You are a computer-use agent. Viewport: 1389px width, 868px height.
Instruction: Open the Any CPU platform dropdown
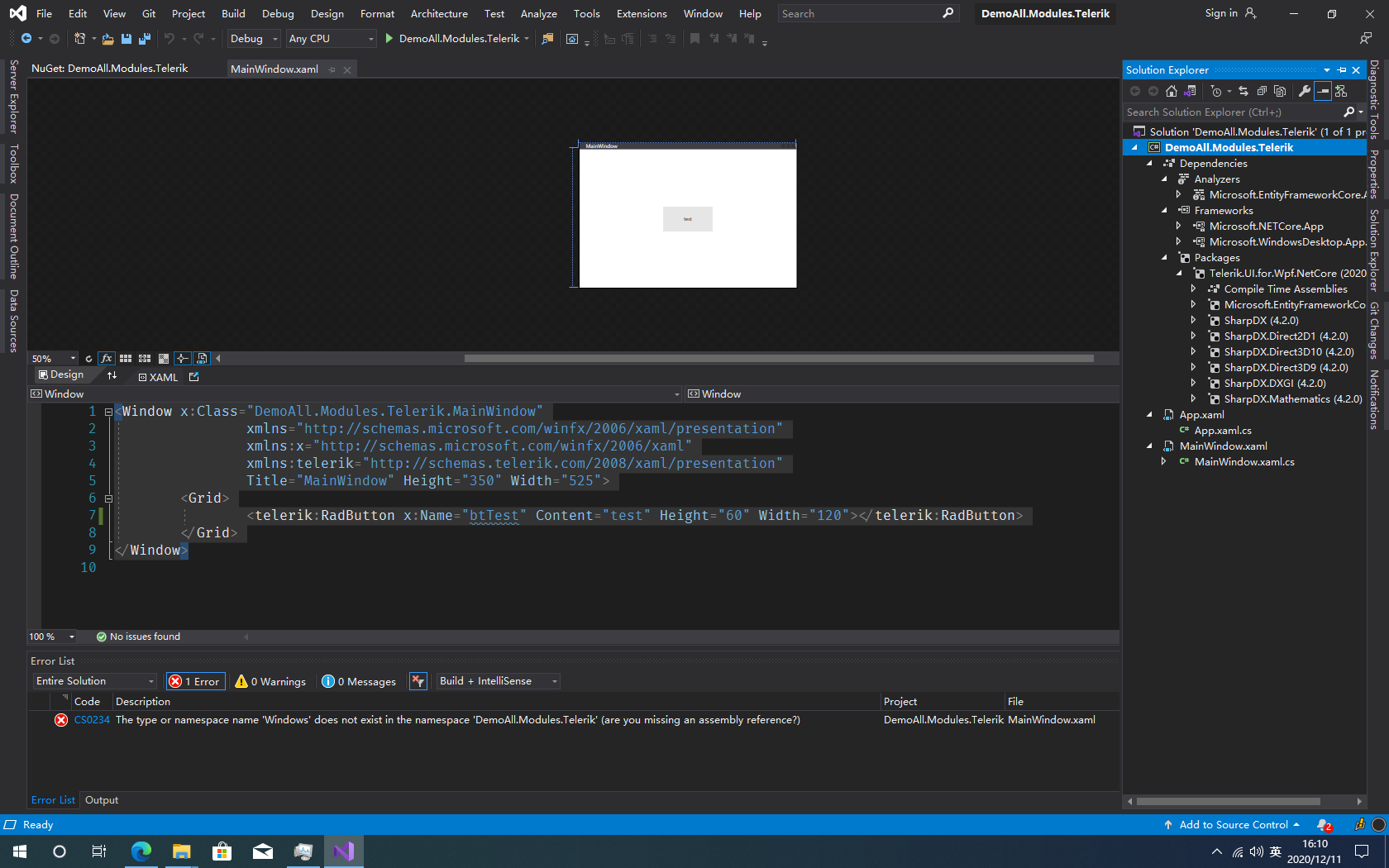coord(331,39)
